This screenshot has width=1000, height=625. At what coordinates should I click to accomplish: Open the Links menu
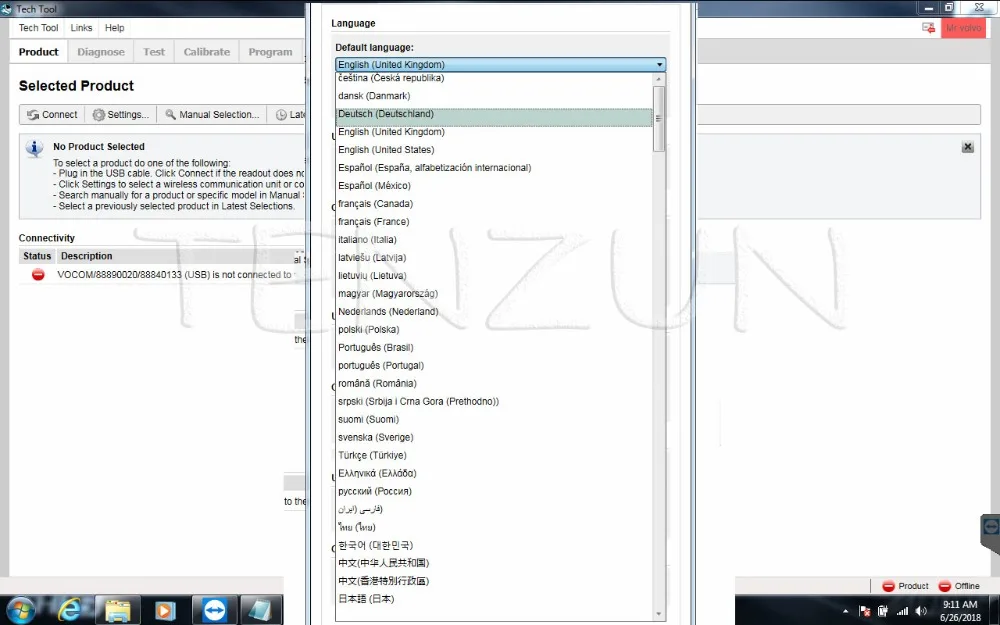point(81,28)
